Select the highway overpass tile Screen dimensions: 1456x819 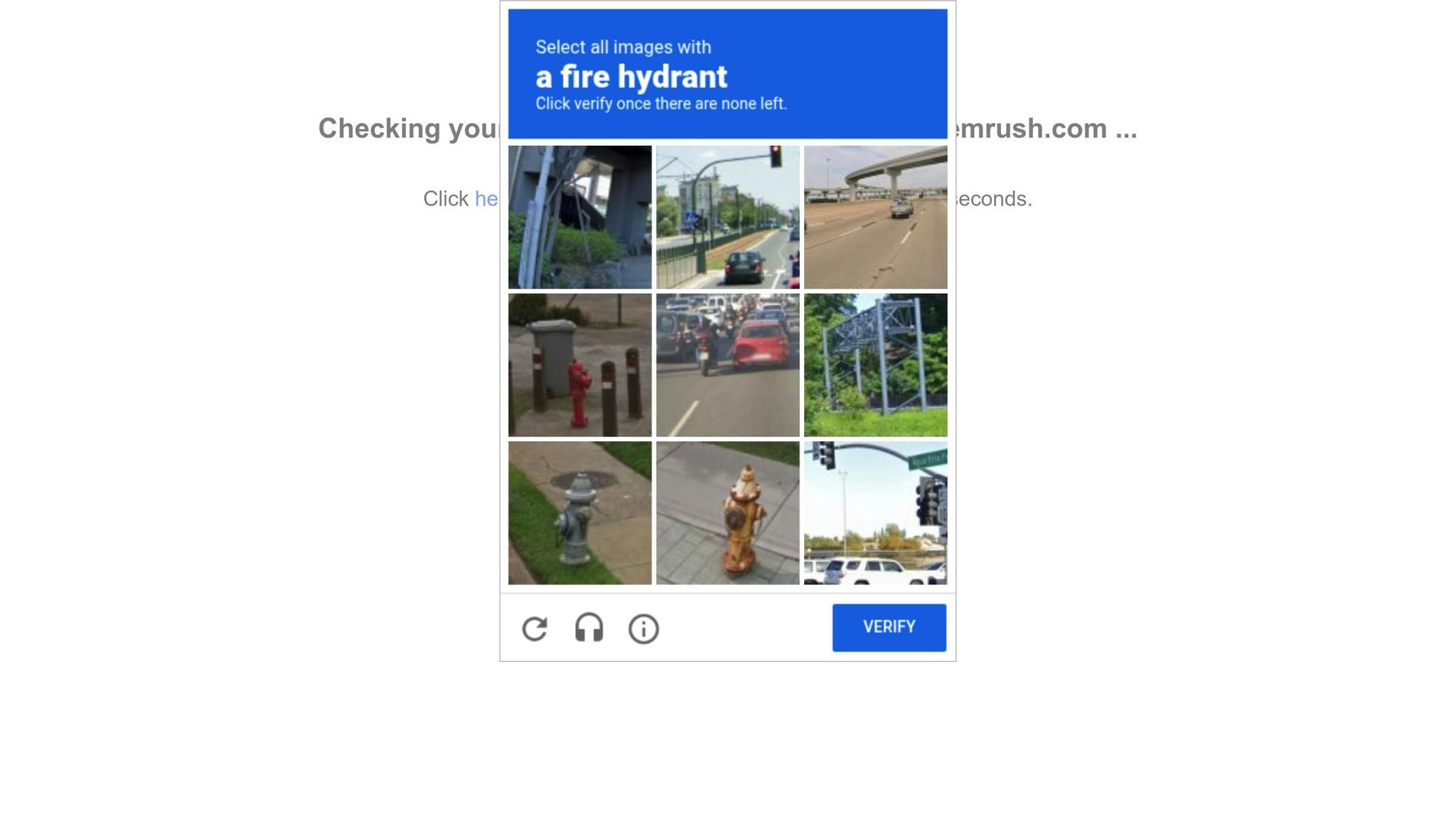(x=875, y=217)
